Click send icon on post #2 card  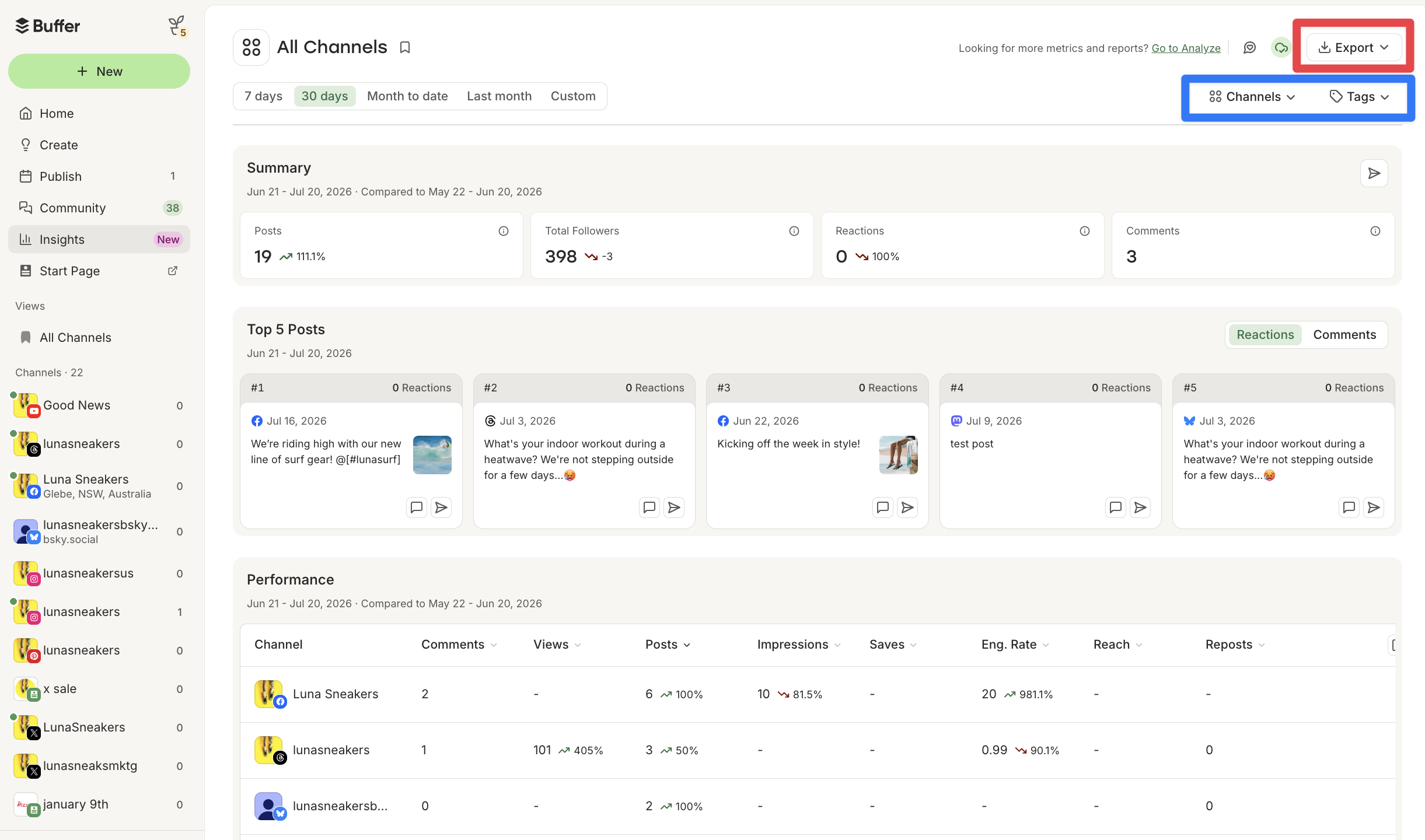[674, 508]
